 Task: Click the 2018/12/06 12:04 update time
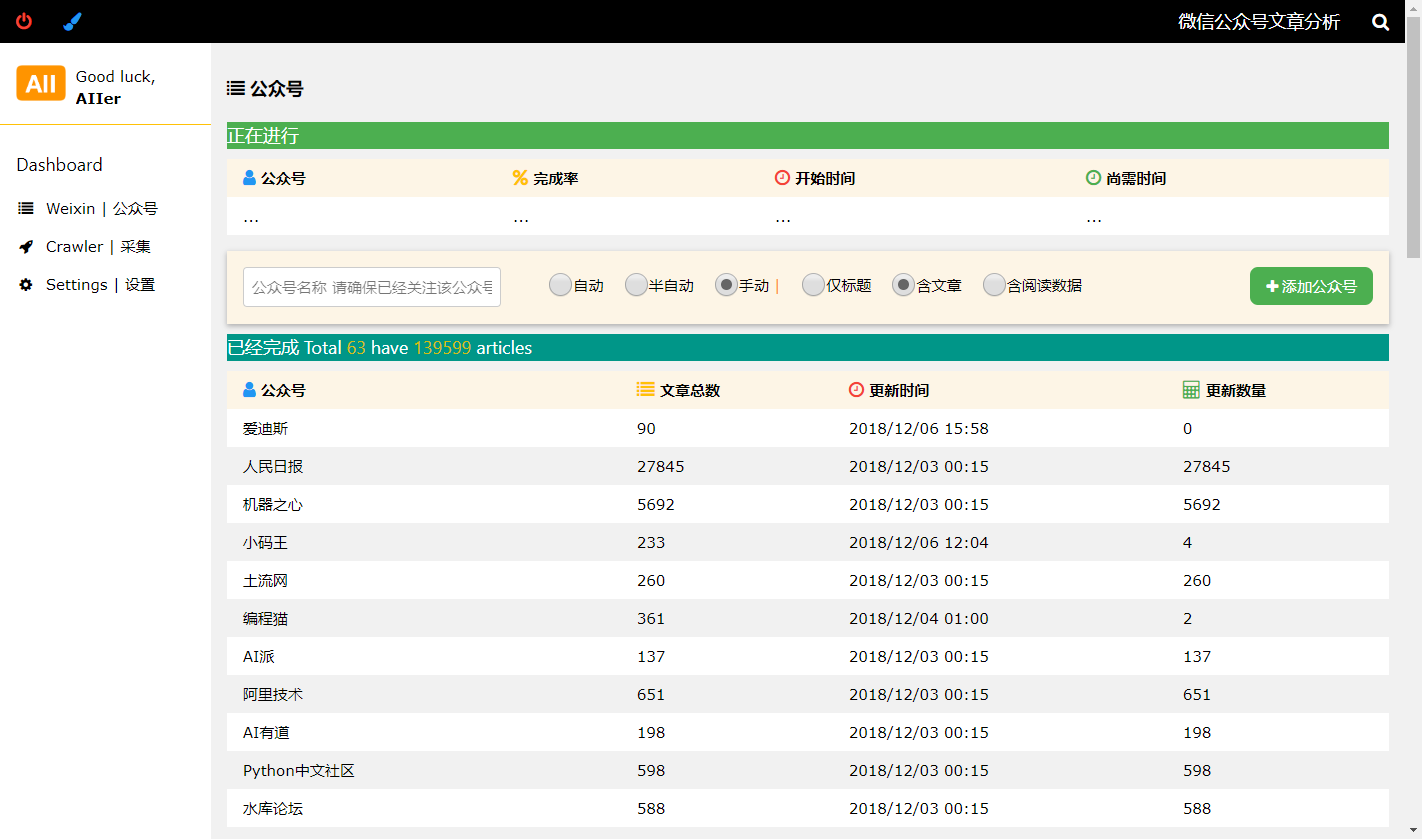919,542
